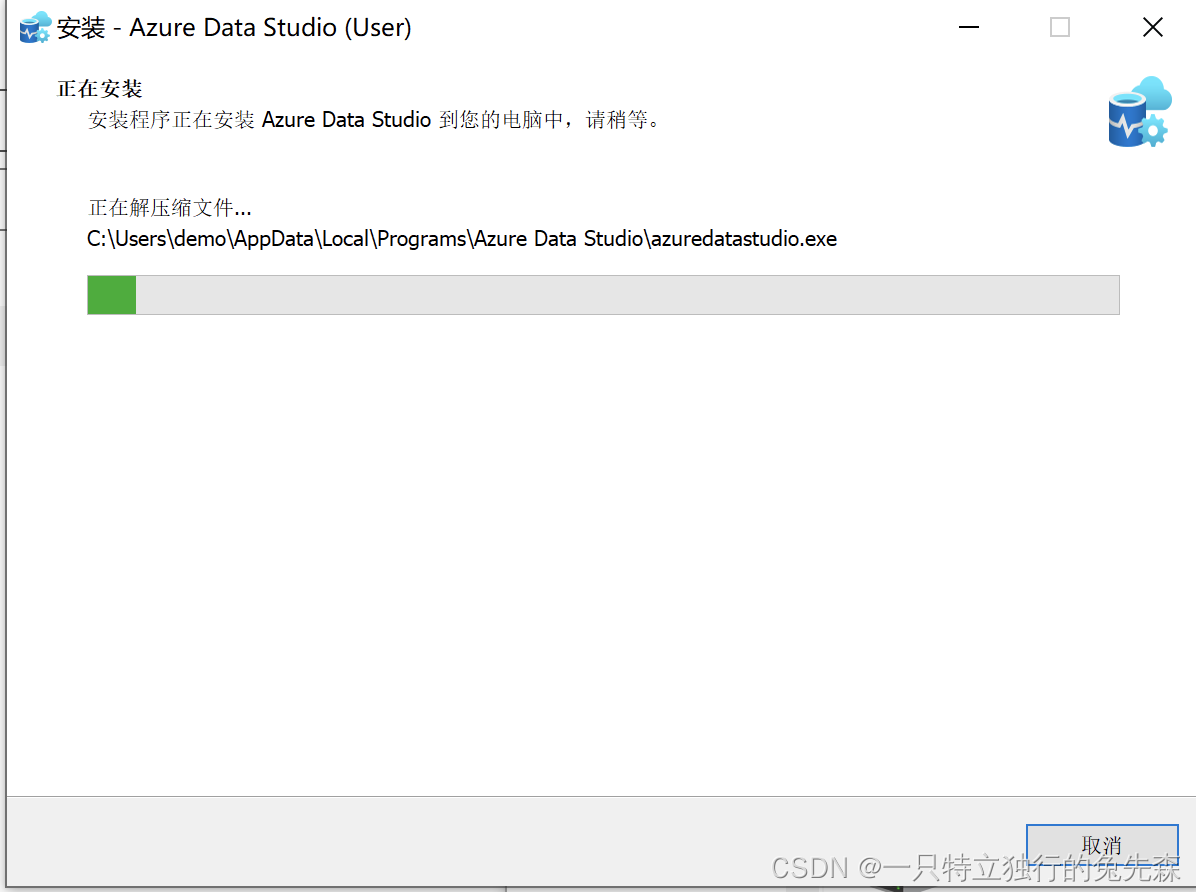1196x892 pixels.
Task: Click the 安装程序正在安装 Azure Data Studio description
Action: point(374,120)
